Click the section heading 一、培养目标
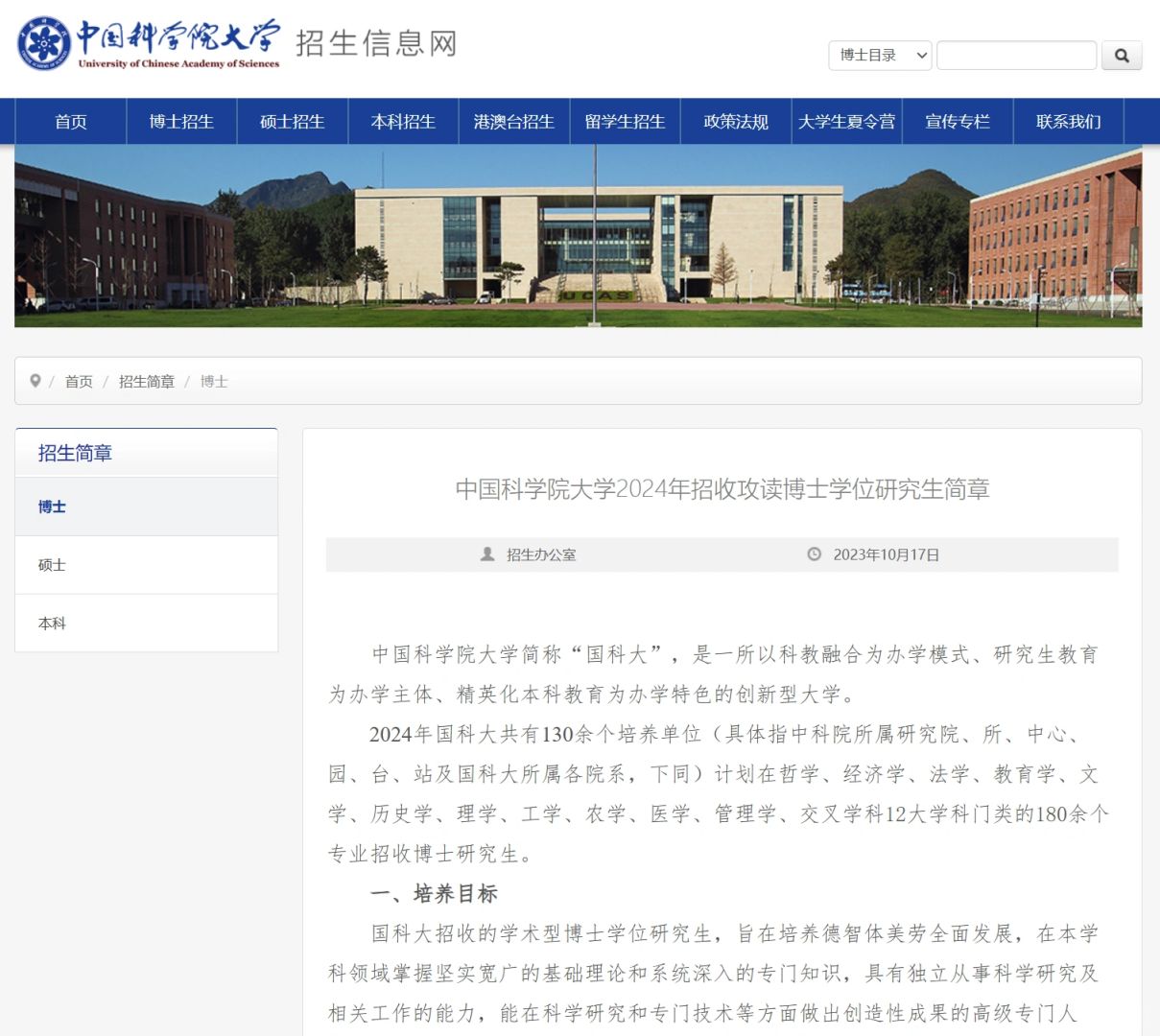 [x=434, y=894]
